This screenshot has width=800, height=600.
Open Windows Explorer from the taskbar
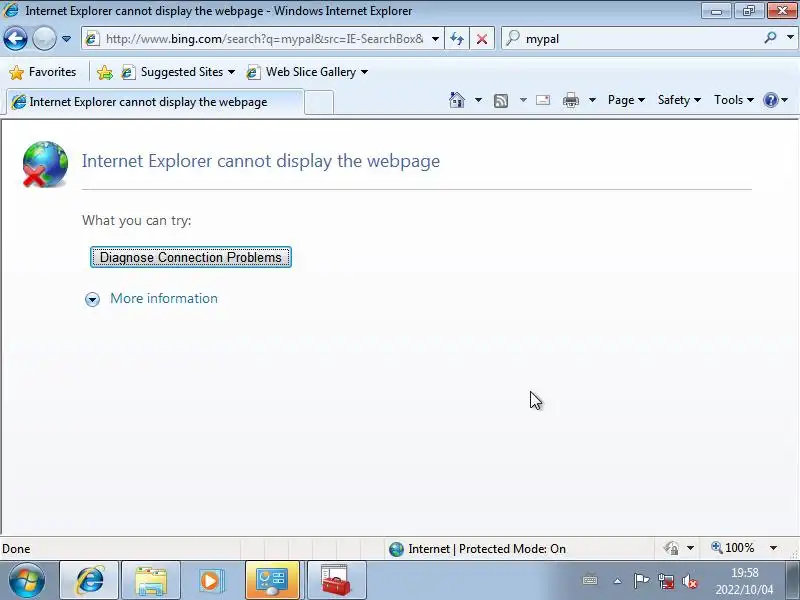[x=151, y=581]
